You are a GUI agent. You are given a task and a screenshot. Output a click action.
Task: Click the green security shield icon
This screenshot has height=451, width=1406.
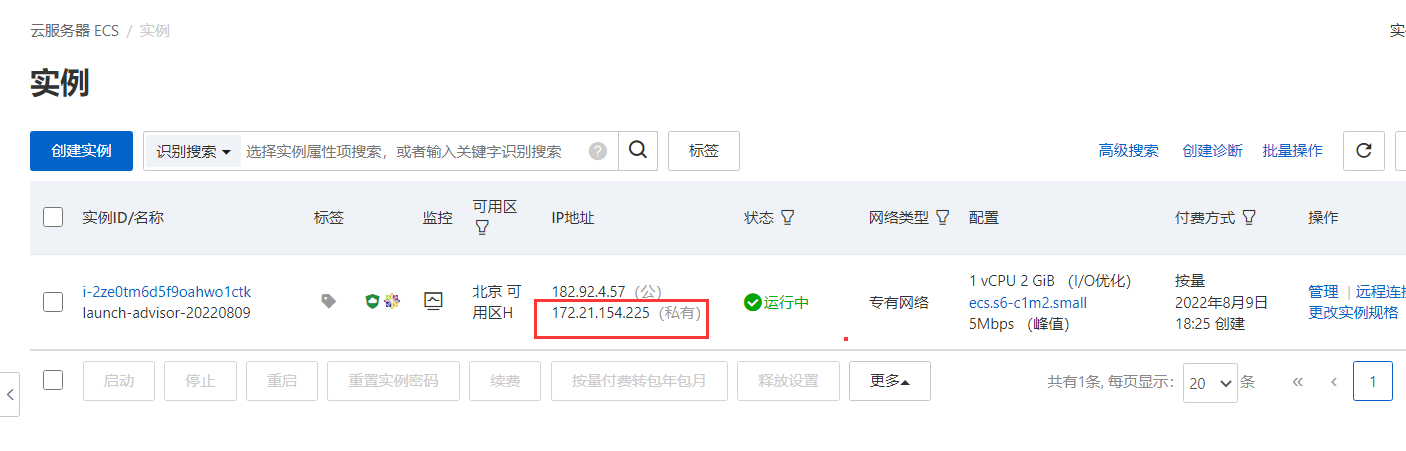tap(372, 301)
